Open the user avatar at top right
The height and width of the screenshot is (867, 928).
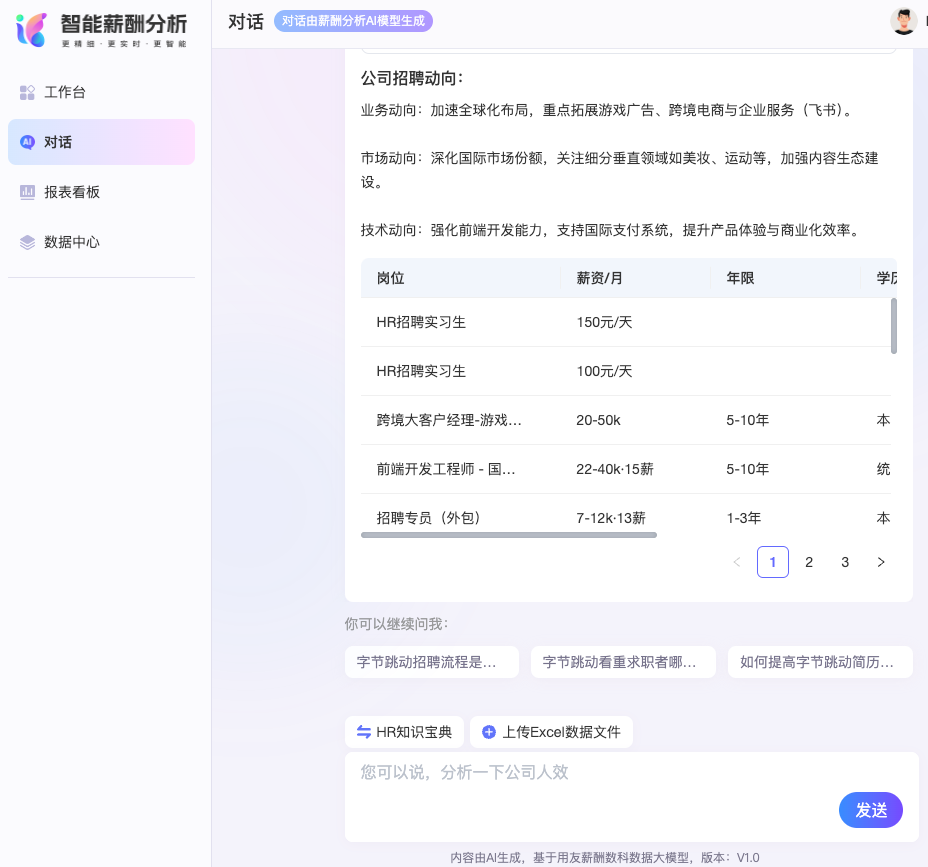[x=904, y=20]
